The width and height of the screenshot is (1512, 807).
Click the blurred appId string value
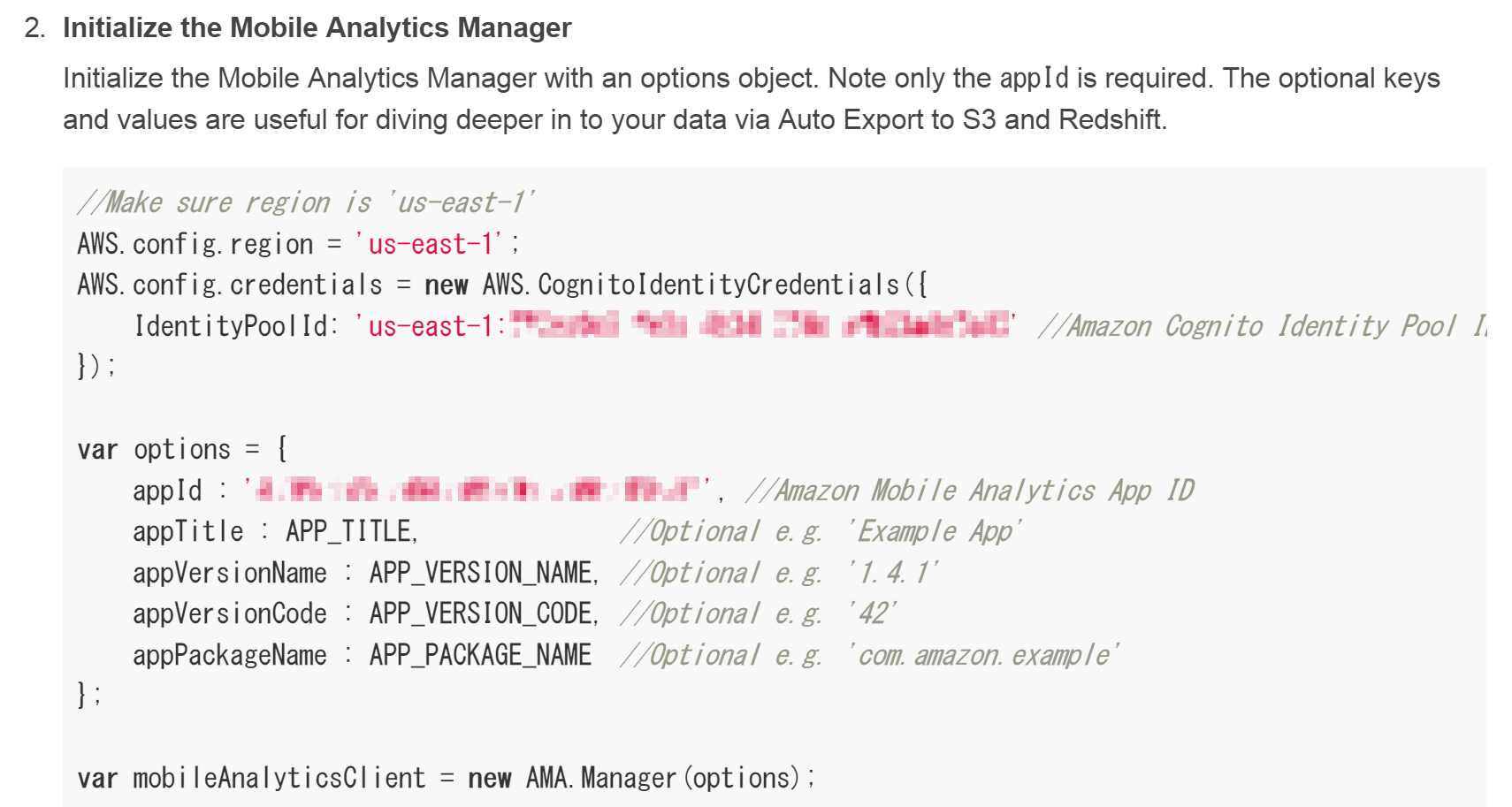click(477, 489)
